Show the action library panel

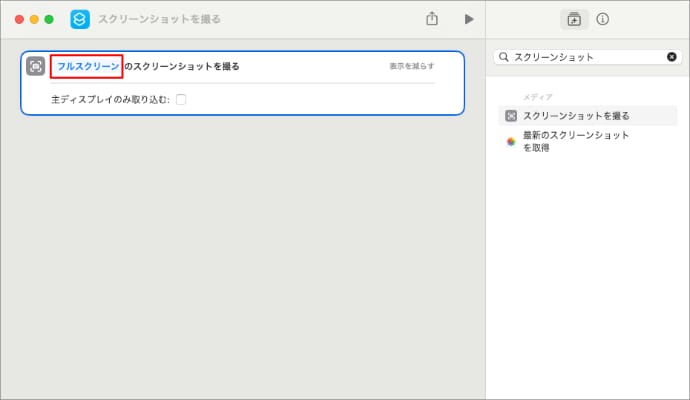click(x=574, y=19)
